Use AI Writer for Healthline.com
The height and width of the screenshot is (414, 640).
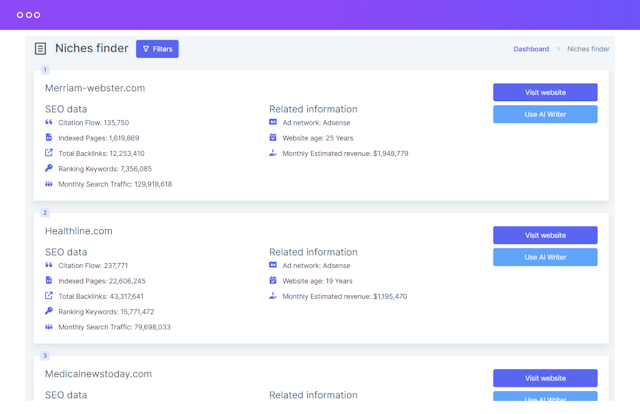coord(545,258)
